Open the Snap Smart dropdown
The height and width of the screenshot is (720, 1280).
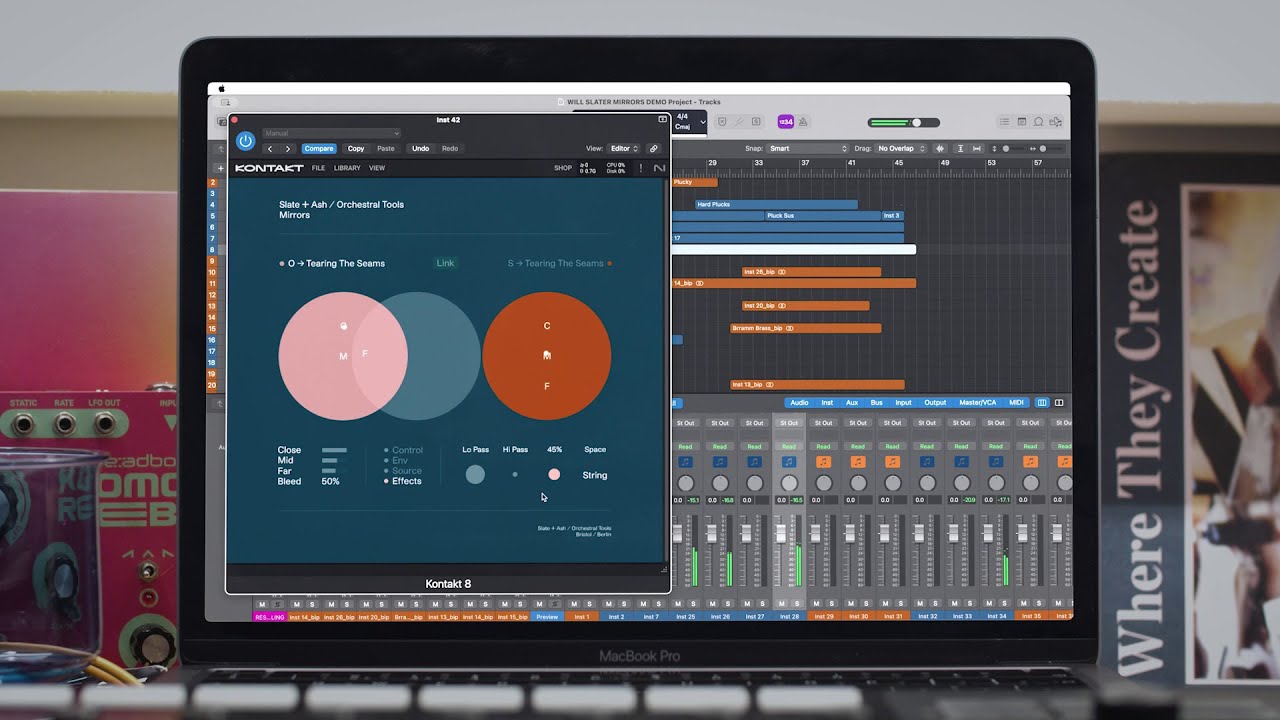[808, 149]
